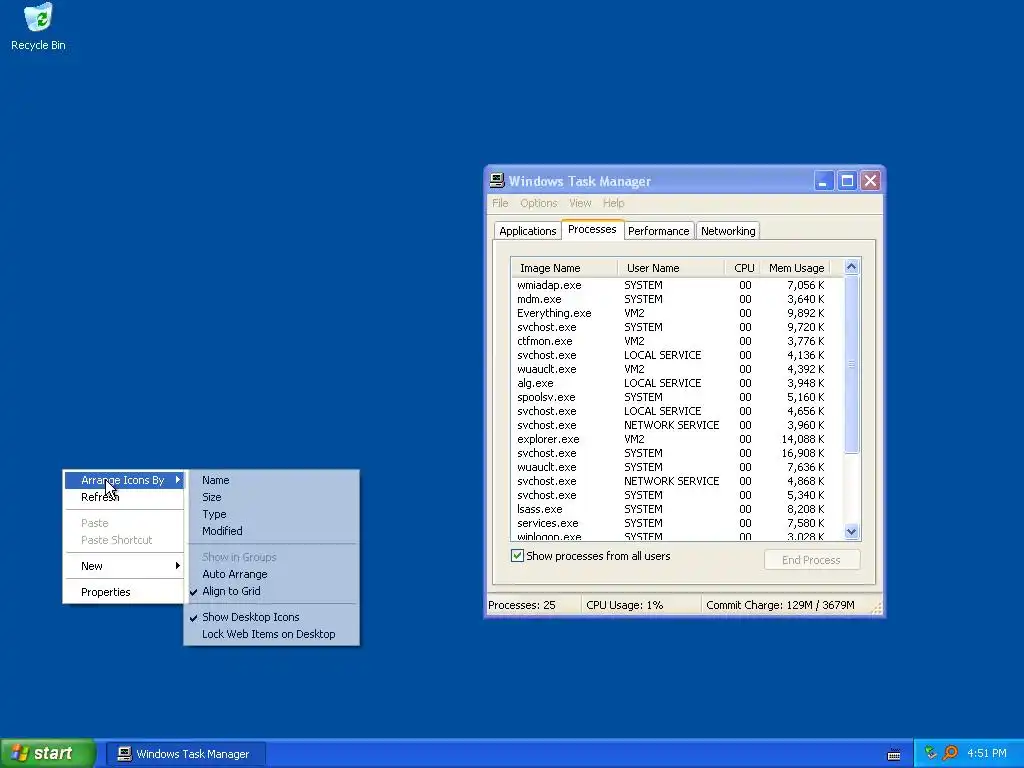Screen dimensions: 1024x768
Task: Select the explorer.exe process row
Action: pyautogui.click(x=677, y=440)
